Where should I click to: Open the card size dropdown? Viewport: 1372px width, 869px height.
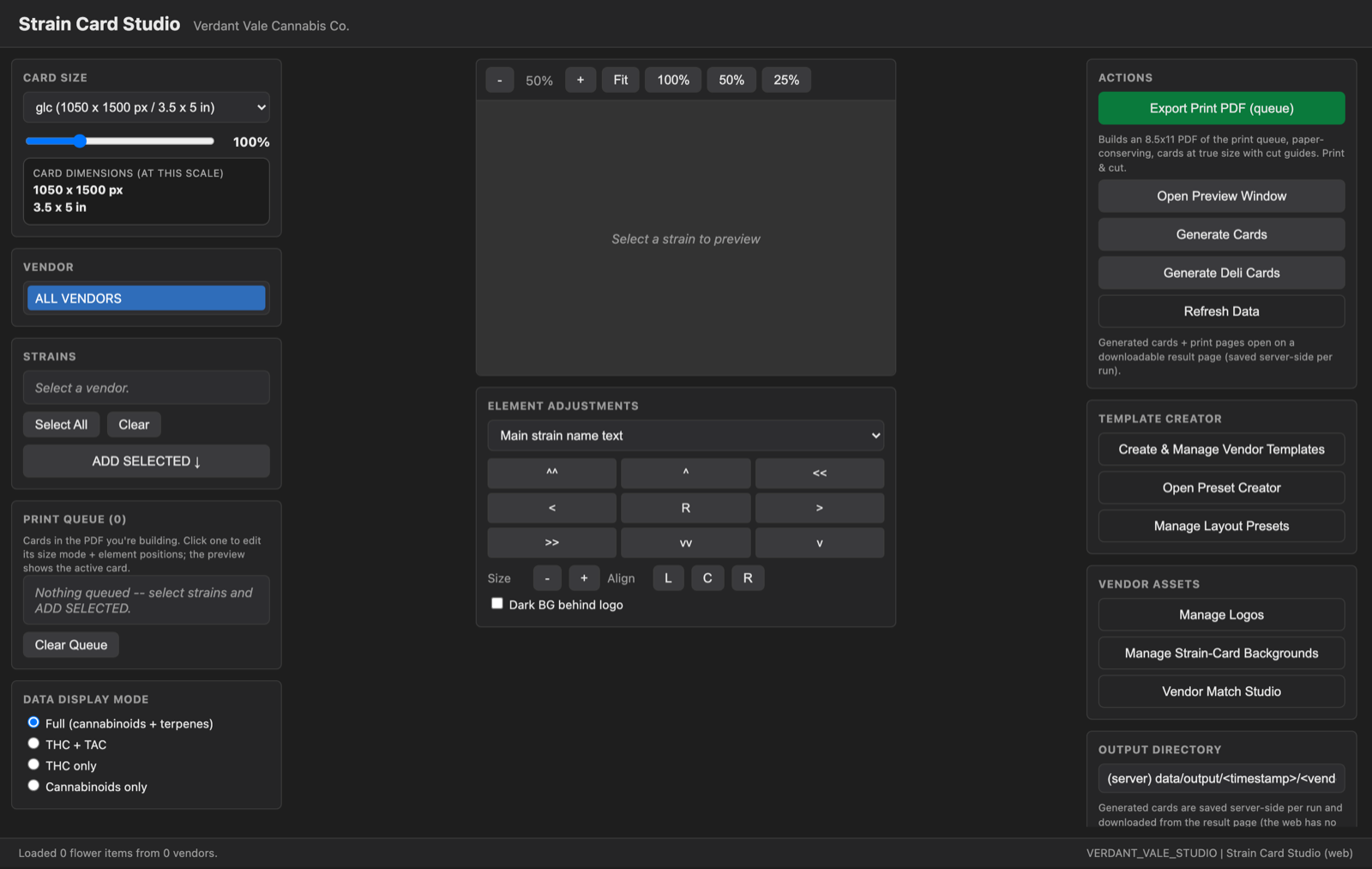(x=147, y=107)
